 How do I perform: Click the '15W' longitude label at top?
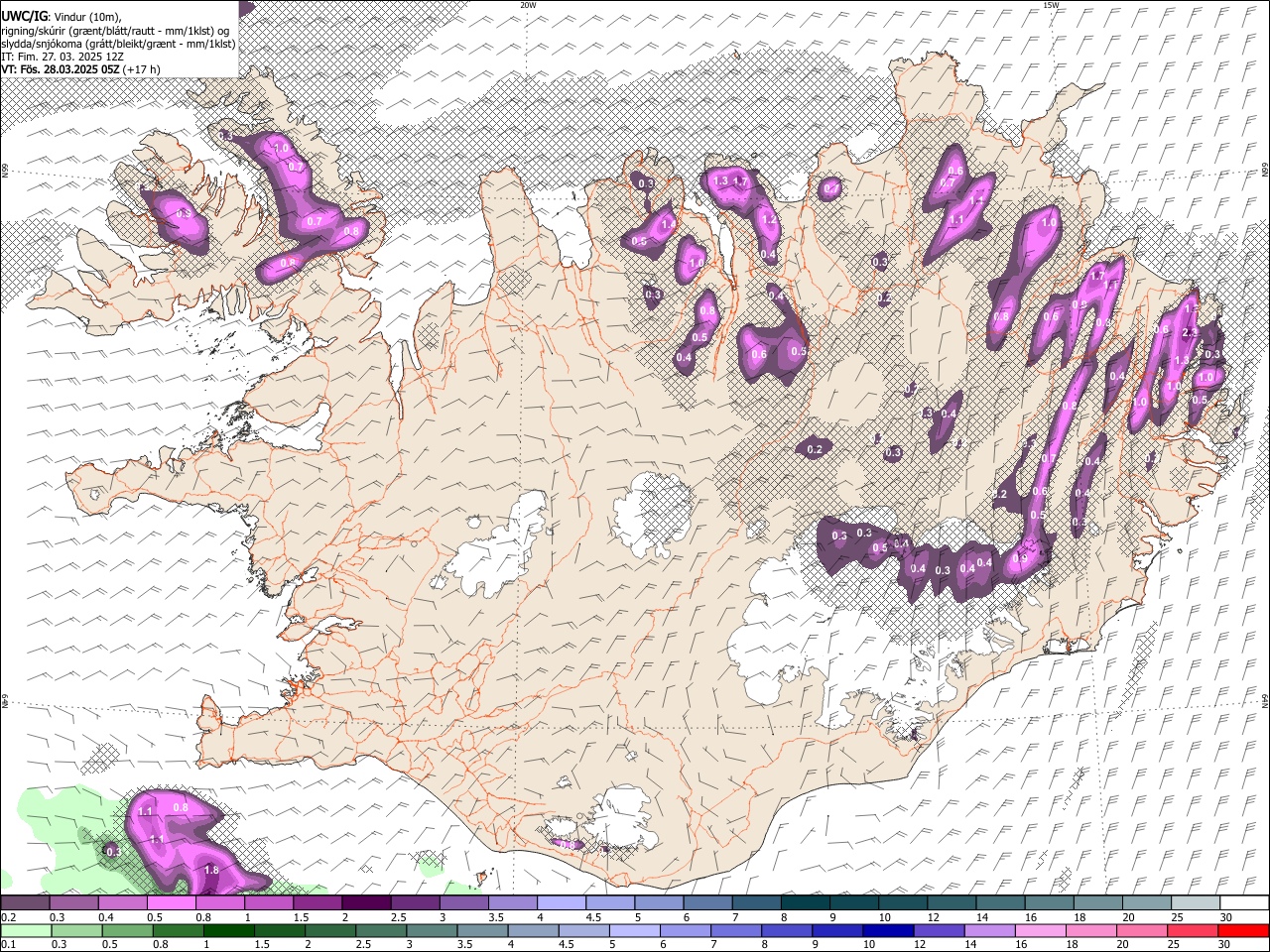(1051, 5)
